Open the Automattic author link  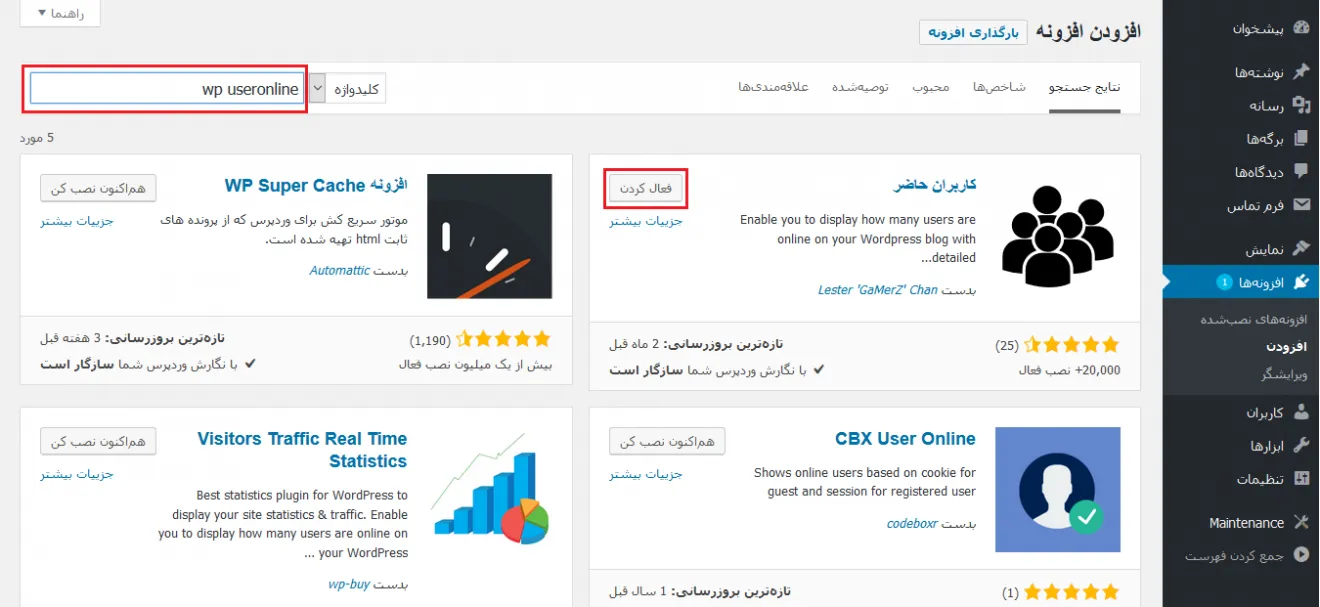coord(340,271)
